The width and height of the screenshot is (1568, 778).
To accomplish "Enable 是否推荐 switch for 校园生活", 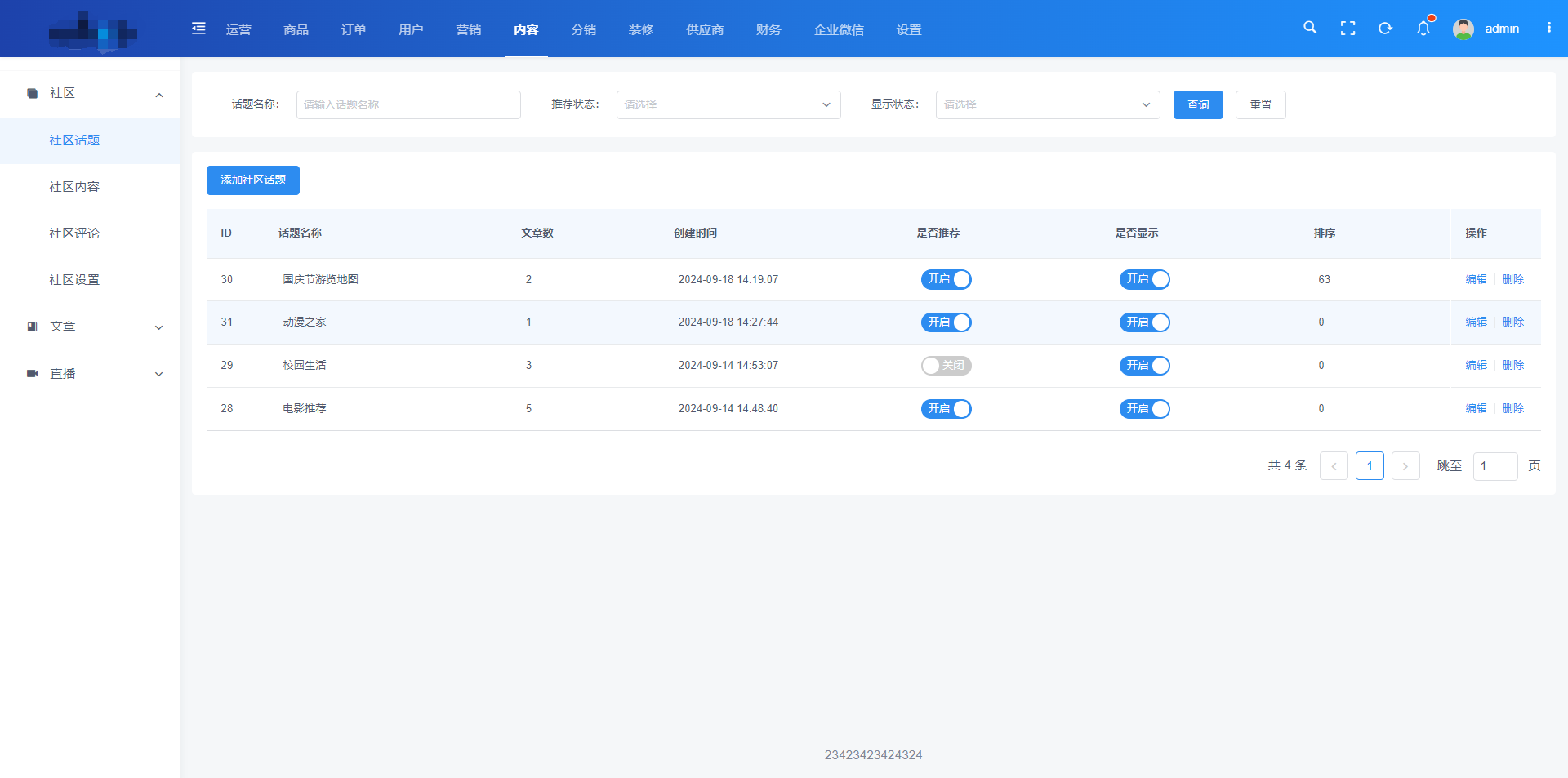I will (946, 366).
